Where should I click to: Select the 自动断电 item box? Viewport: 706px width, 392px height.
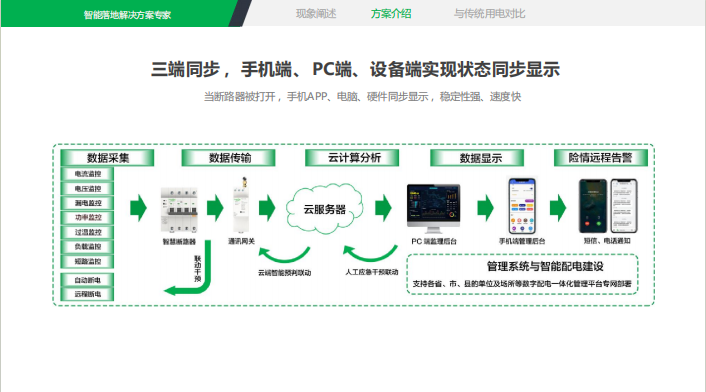pos(87,280)
